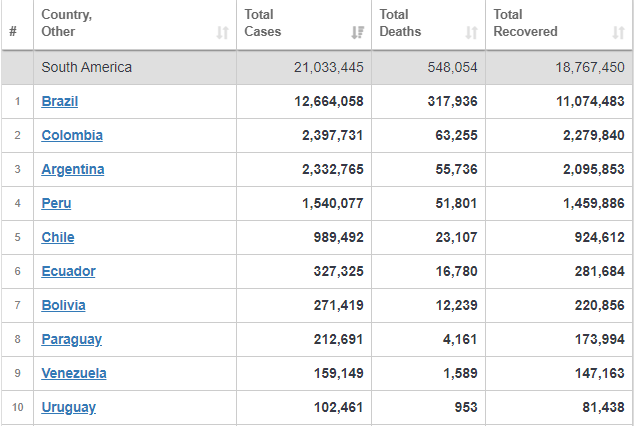Open the Brazil country link
This screenshot has width=635, height=426.
point(60,101)
